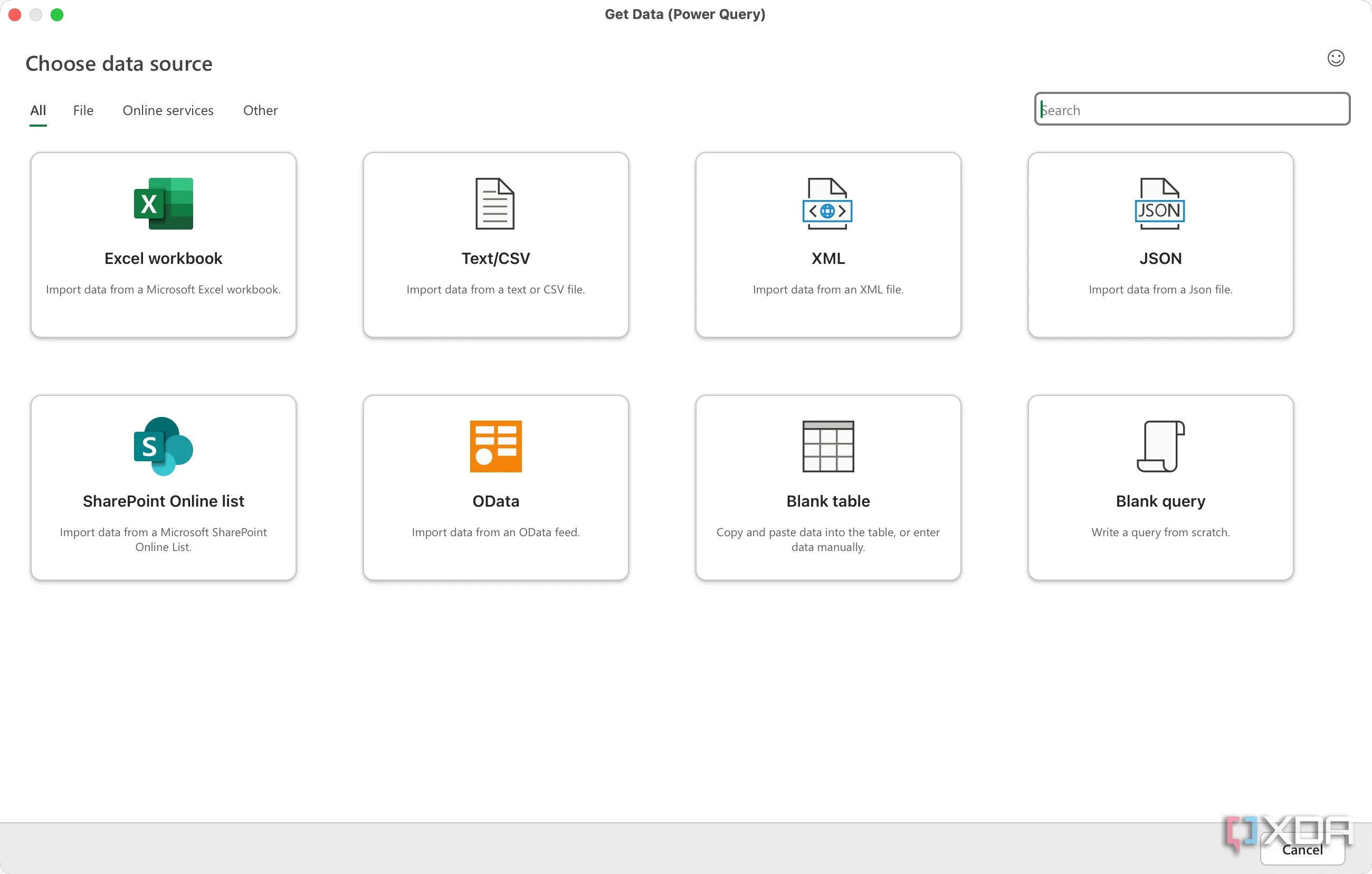Click the SharePoint Online List import description
This screenshot has height=874, width=1372.
tap(164, 539)
